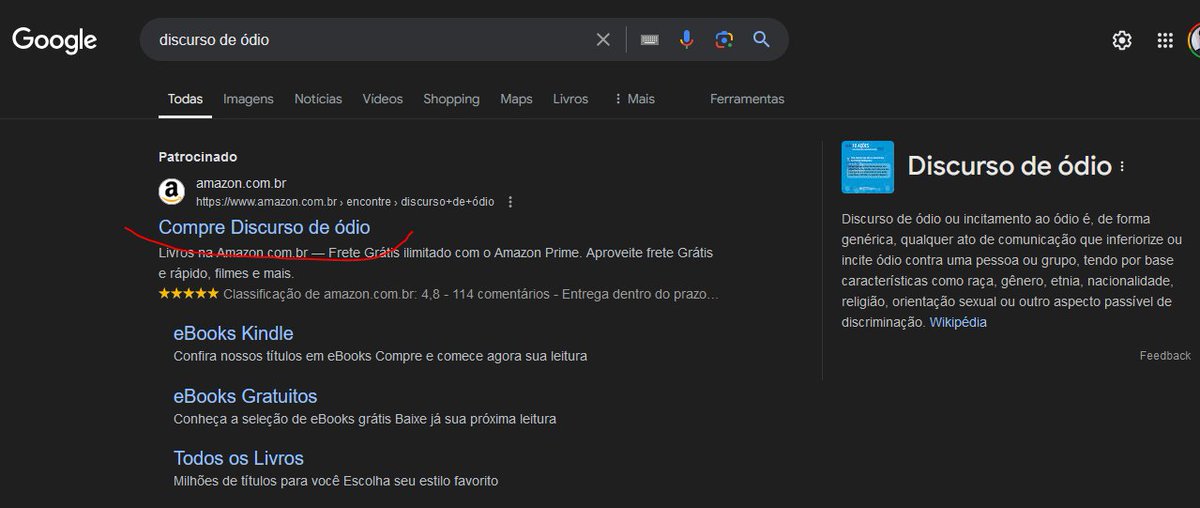Image resolution: width=1200 pixels, height=508 pixels.
Task: Open quick settings gear icon
Action: click(x=1122, y=40)
